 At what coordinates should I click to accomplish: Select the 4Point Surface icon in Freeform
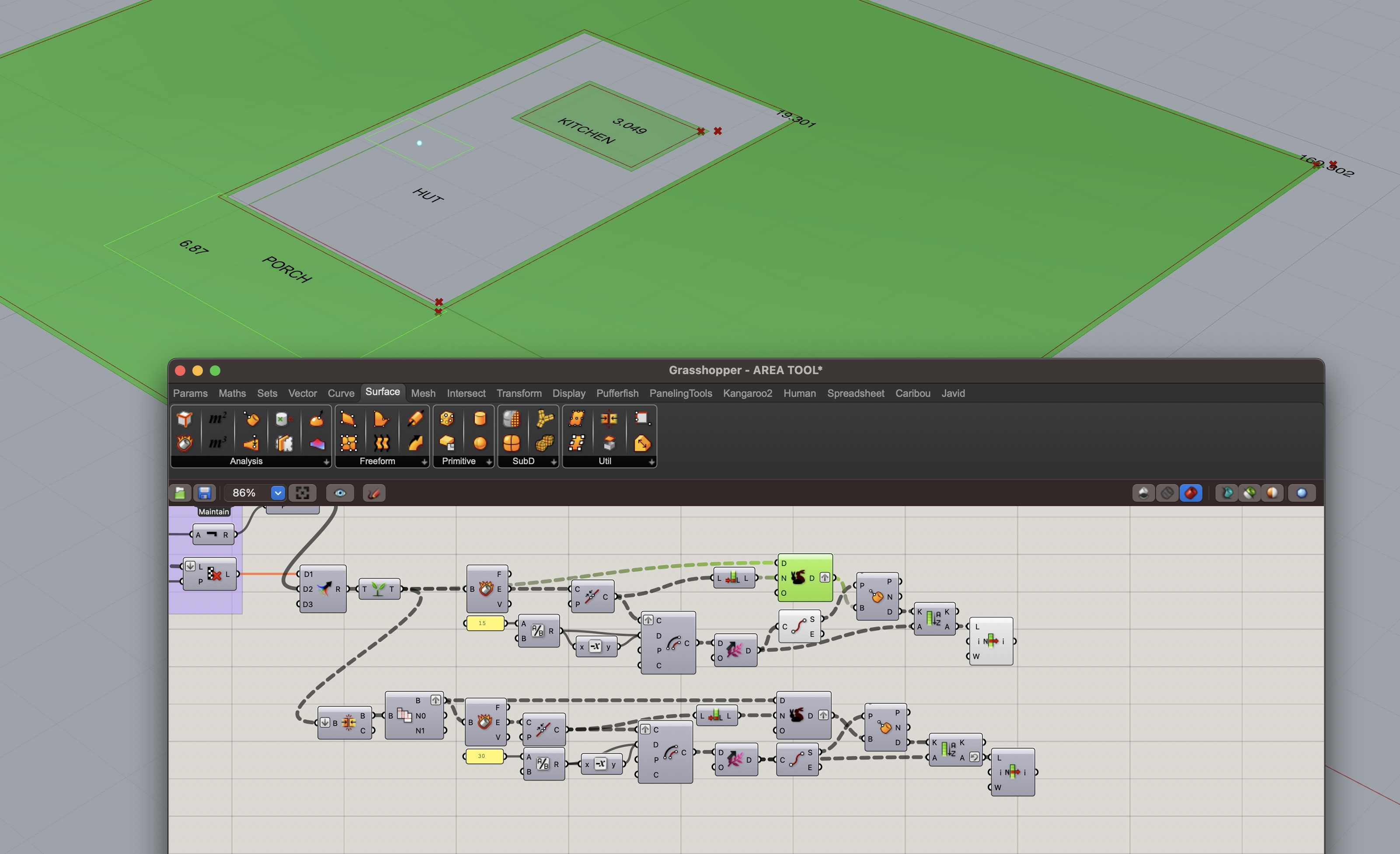[x=348, y=419]
